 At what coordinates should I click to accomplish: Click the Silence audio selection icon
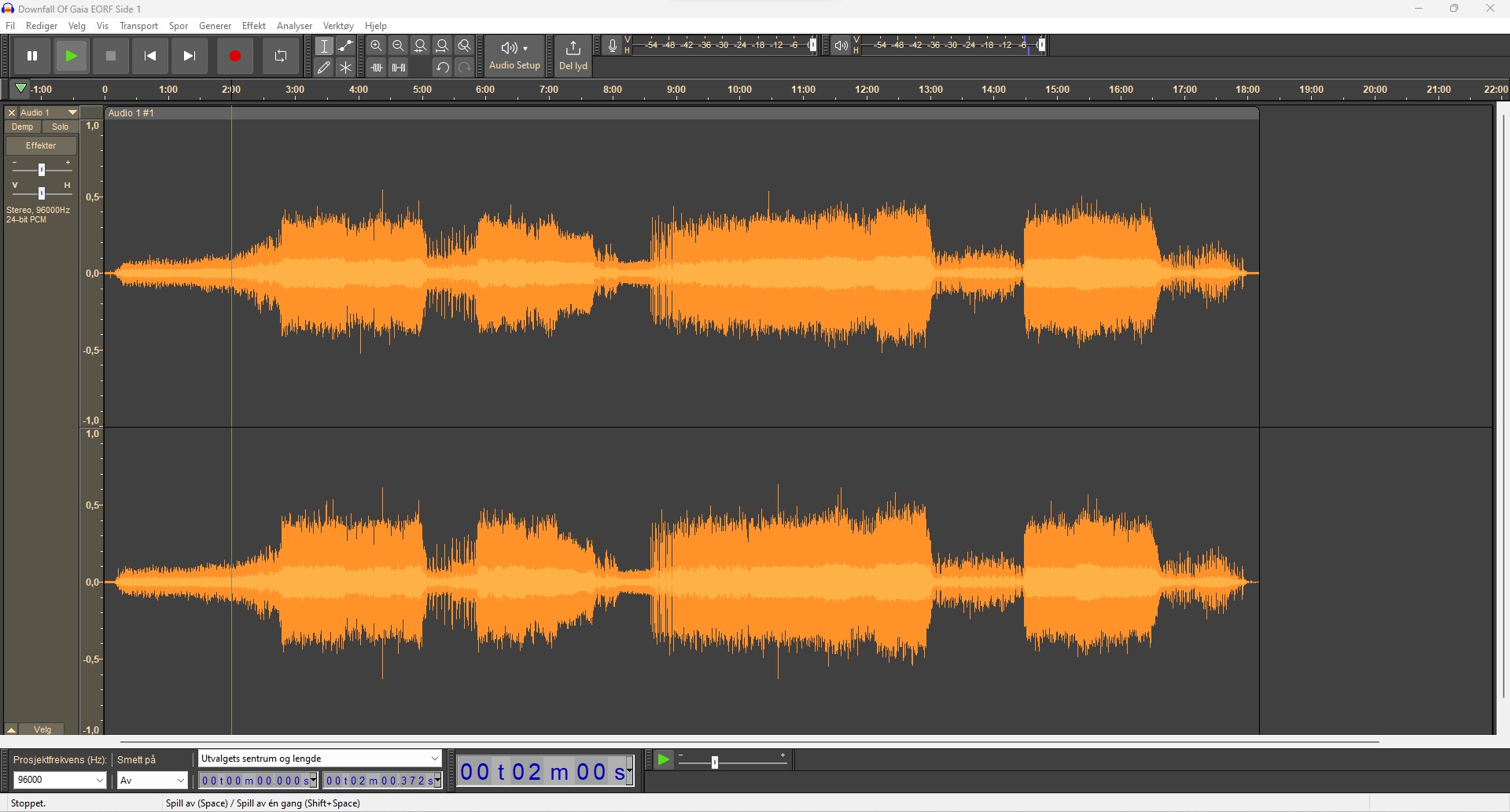[399, 68]
